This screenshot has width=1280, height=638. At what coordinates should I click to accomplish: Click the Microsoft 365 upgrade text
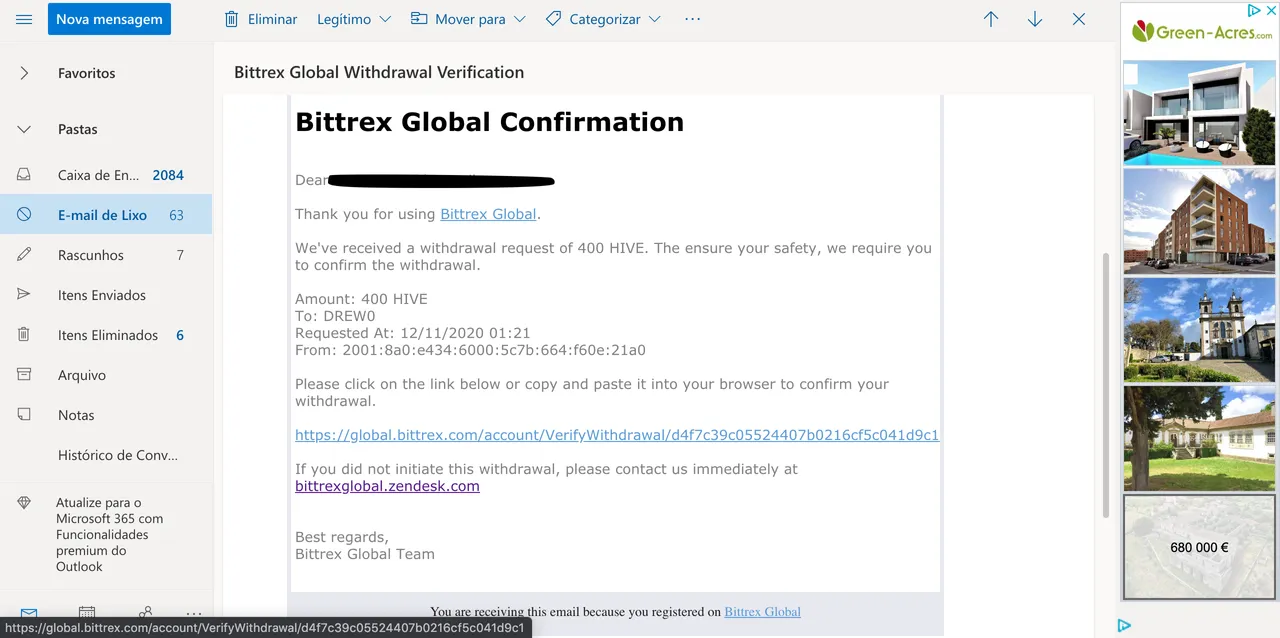point(109,535)
